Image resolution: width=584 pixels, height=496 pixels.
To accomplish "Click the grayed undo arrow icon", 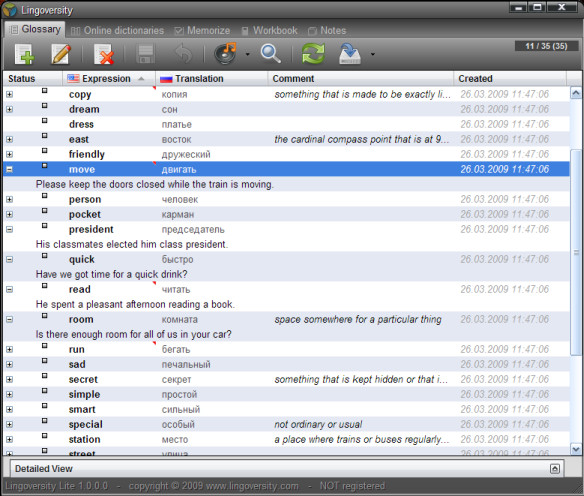I will pos(184,54).
